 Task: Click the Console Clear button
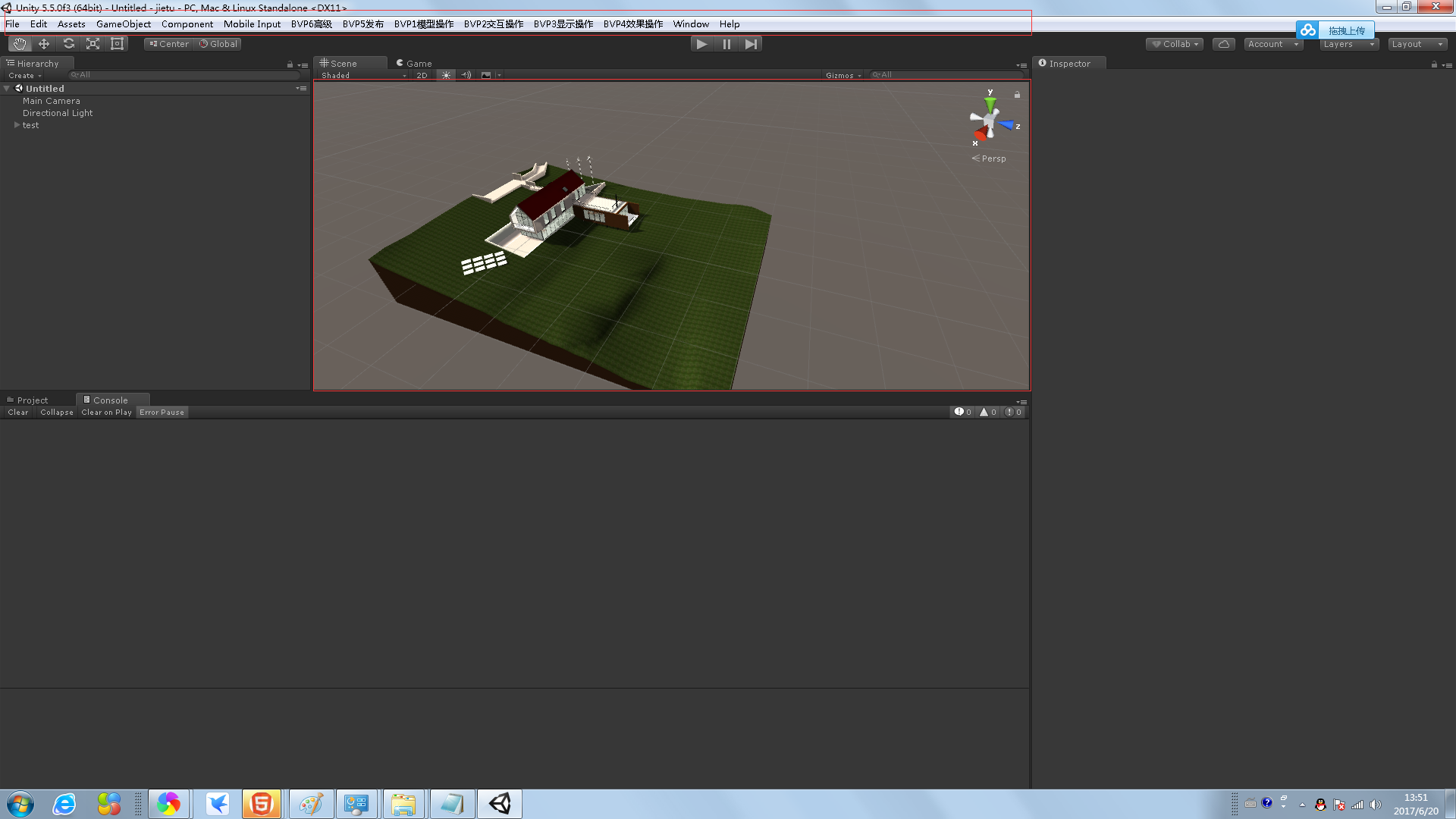(x=18, y=413)
